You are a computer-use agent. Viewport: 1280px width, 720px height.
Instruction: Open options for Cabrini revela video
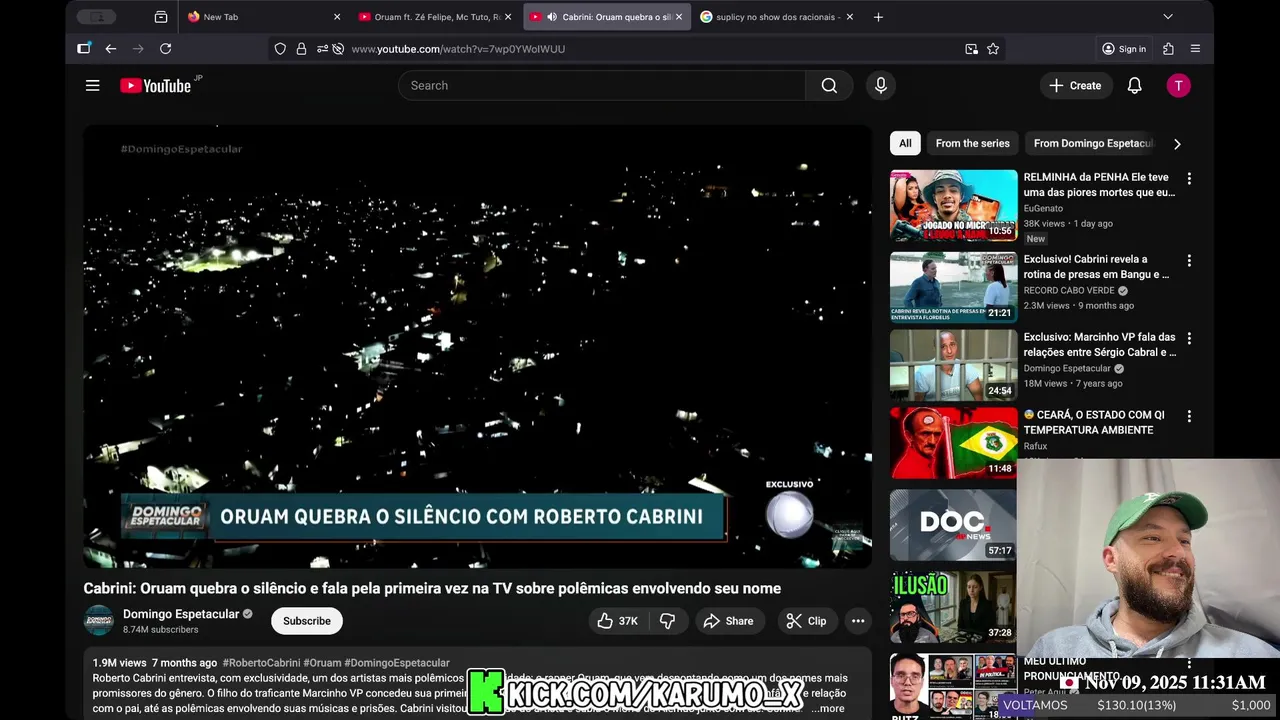point(1189,260)
